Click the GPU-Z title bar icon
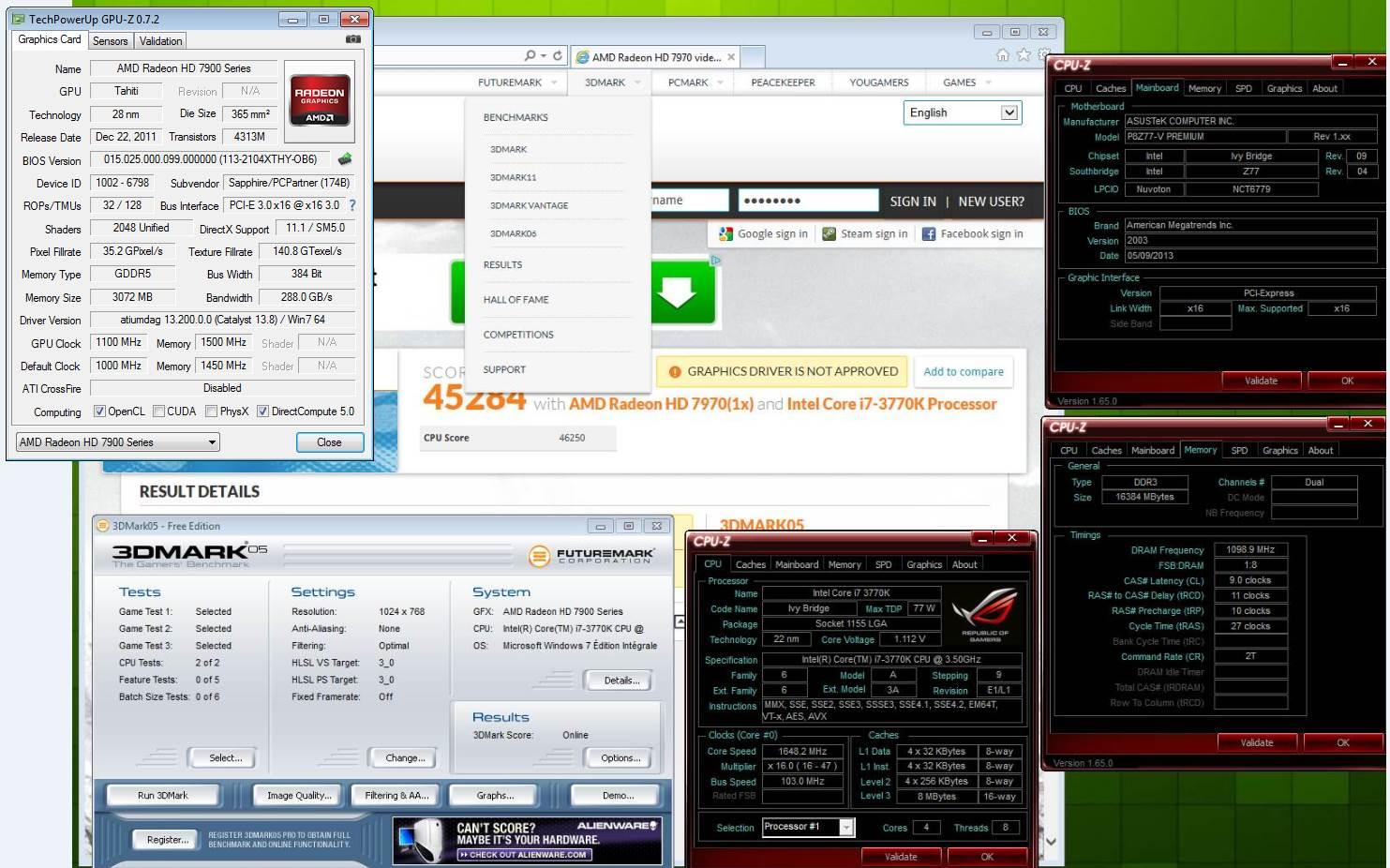The image size is (1390, 868). pyautogui.click(x=19, y=19)
